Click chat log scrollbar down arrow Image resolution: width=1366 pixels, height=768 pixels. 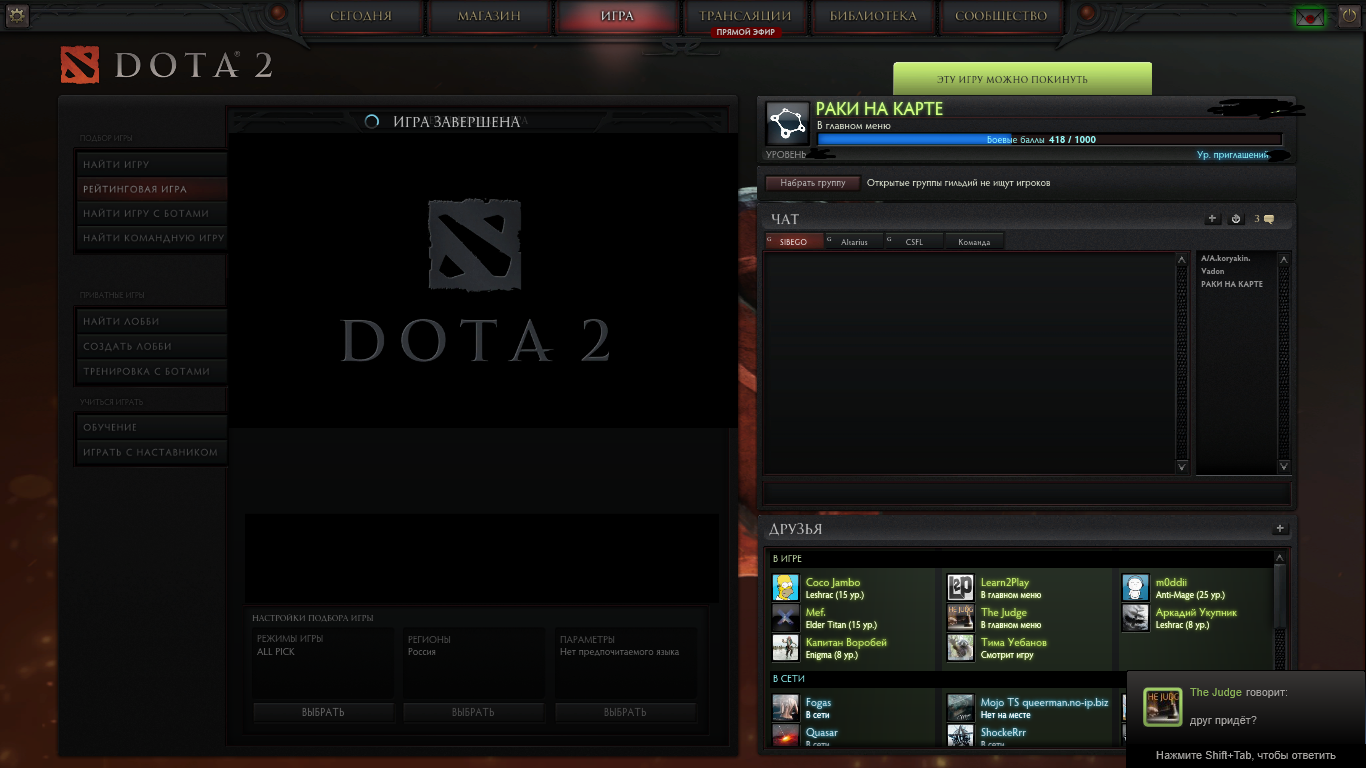pos(1182,466)
